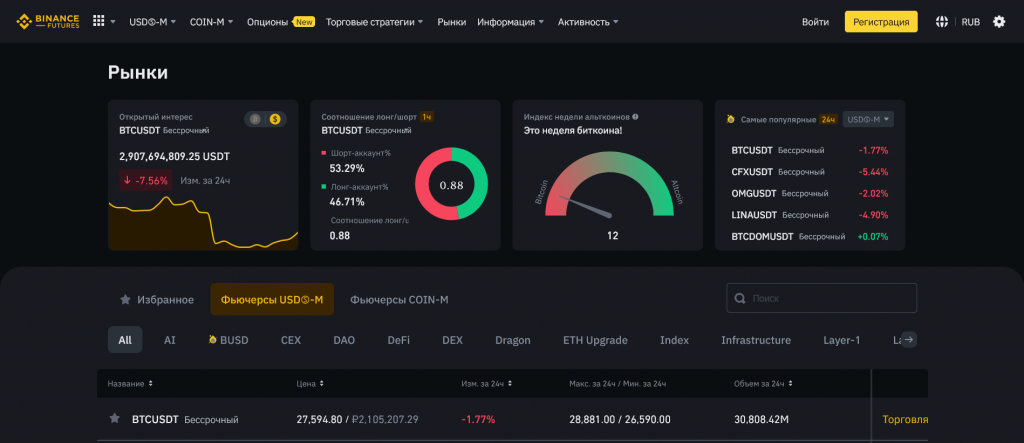Open Рынки menu item
The image size is (1024, 443).
[x=451, y=22]
